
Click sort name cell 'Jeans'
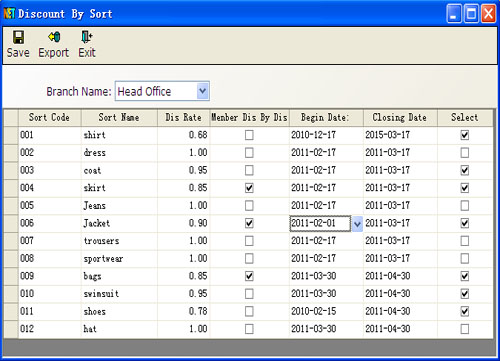coord(119,206)
